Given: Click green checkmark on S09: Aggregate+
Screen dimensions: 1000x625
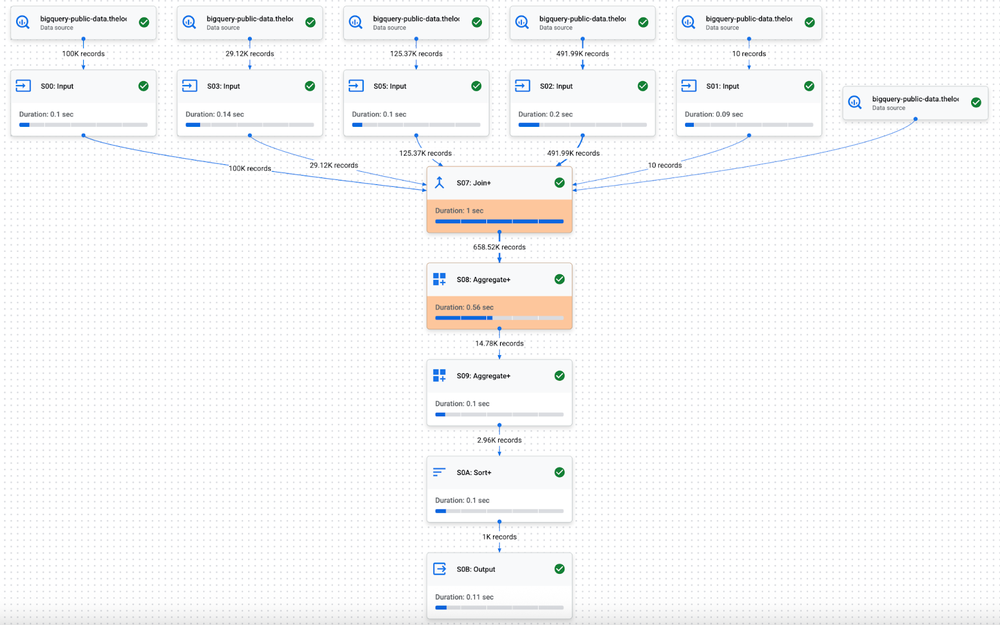Looking at the screenshot, I should pos(559,376).
